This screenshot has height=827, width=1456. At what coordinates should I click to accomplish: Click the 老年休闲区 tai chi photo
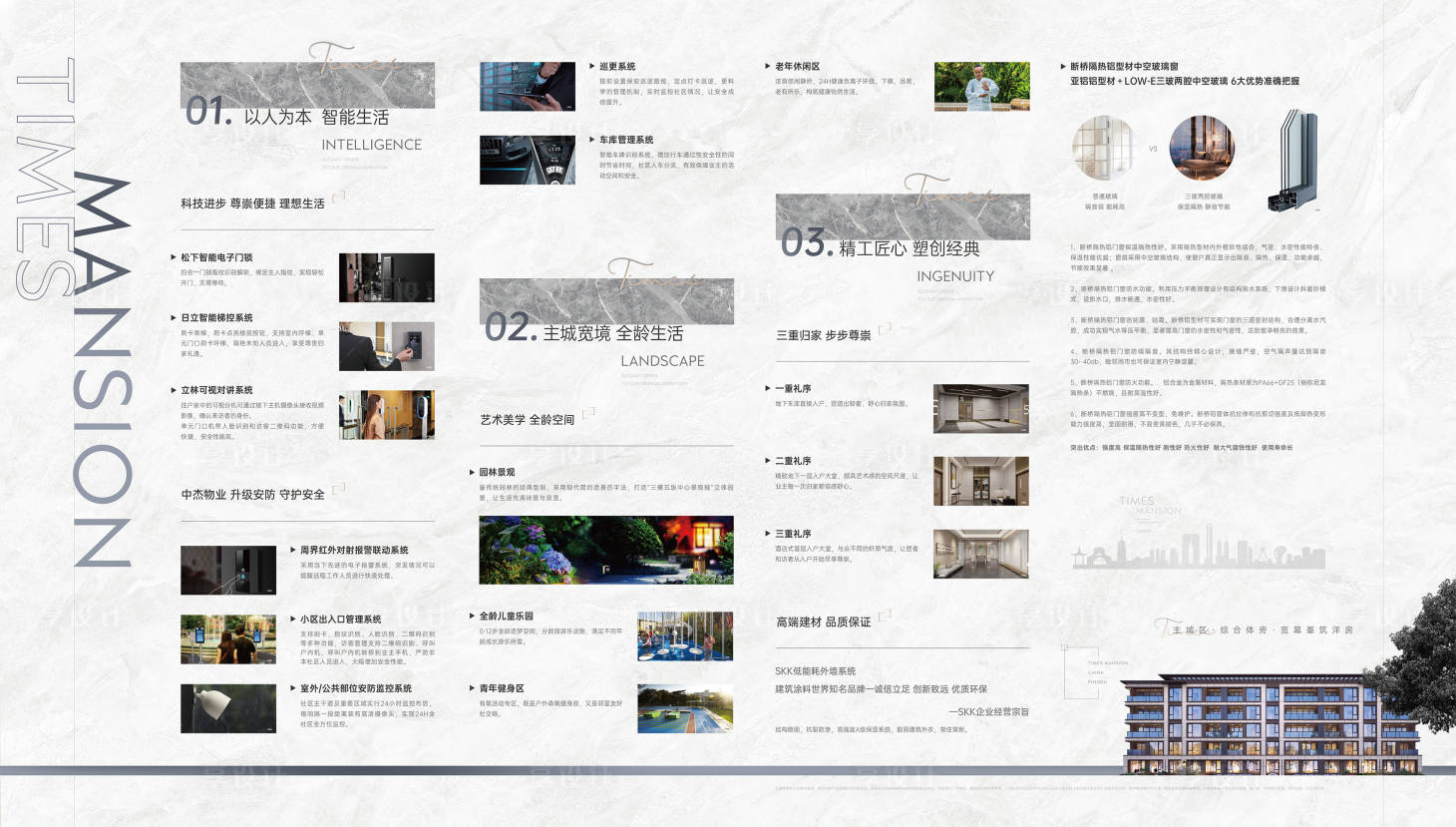(982, 86)
